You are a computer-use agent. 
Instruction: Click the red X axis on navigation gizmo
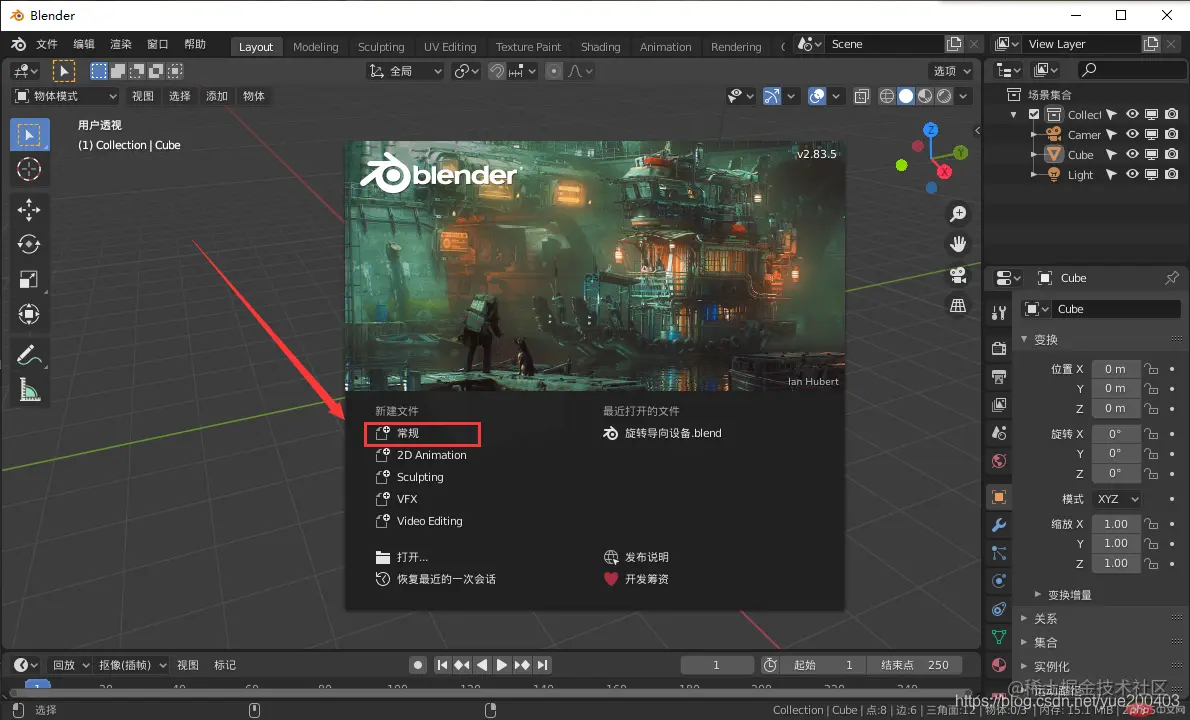click(x=944, y=172)
